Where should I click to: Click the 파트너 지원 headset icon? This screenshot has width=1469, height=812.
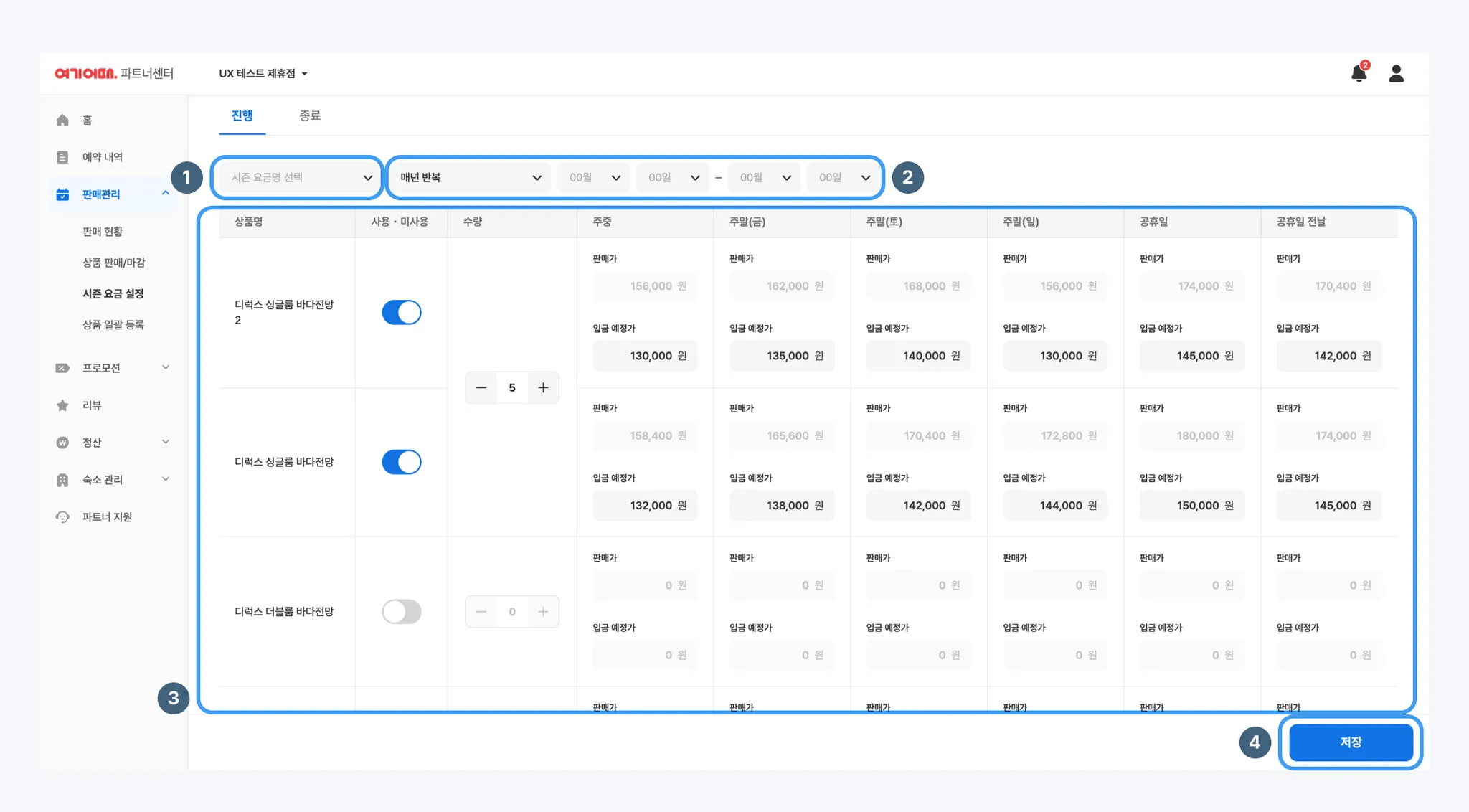coord(62,517)
